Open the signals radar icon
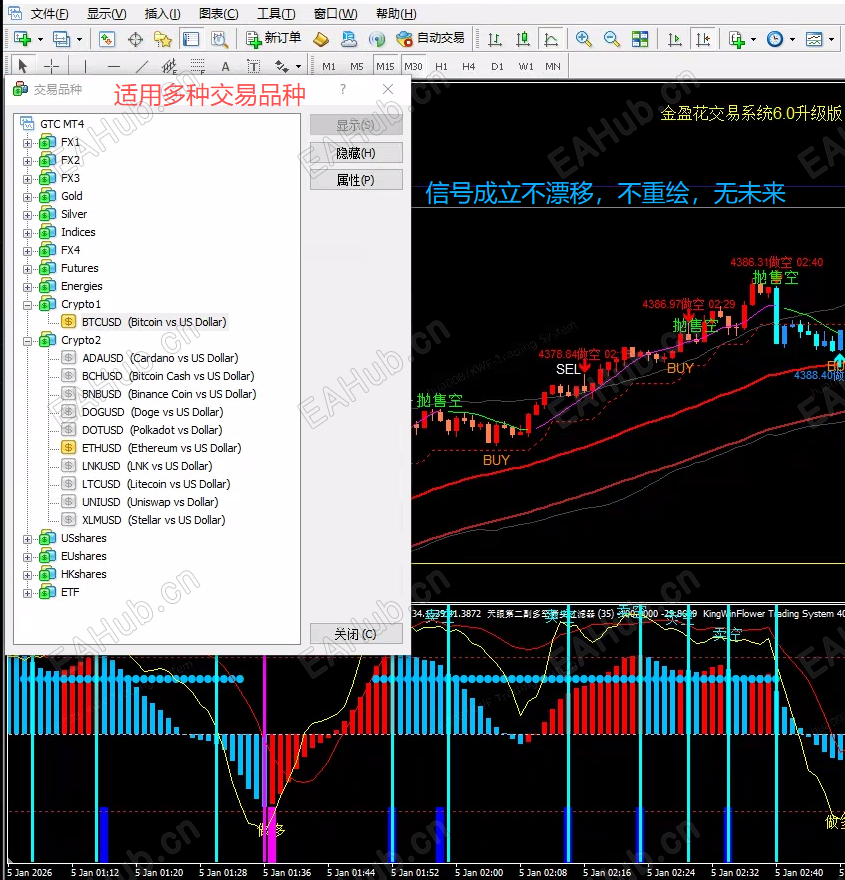Screen dimensions: 845x880 pos(377,39)
